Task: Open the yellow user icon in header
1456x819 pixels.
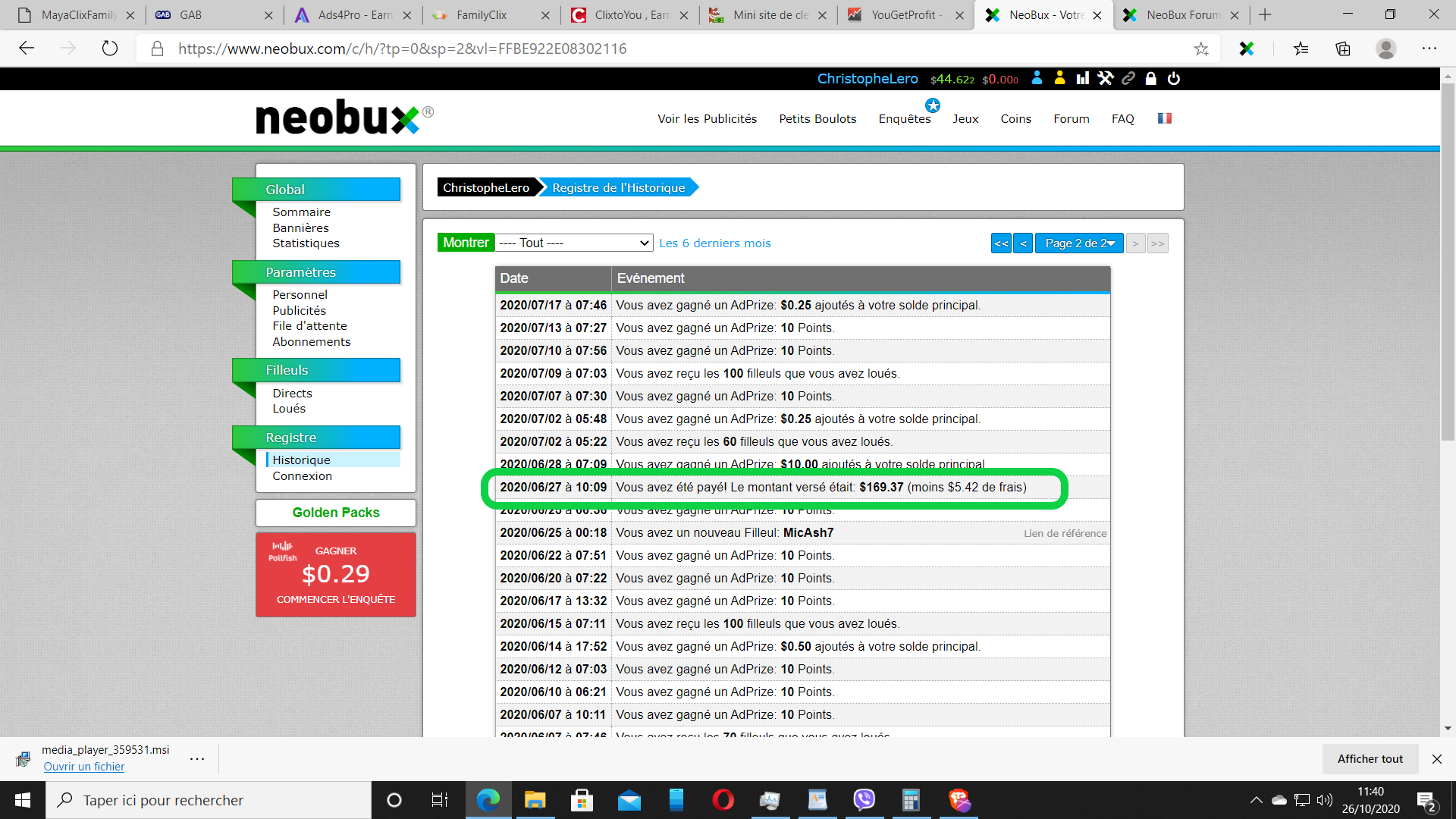Action: (x=1059, y=78)
